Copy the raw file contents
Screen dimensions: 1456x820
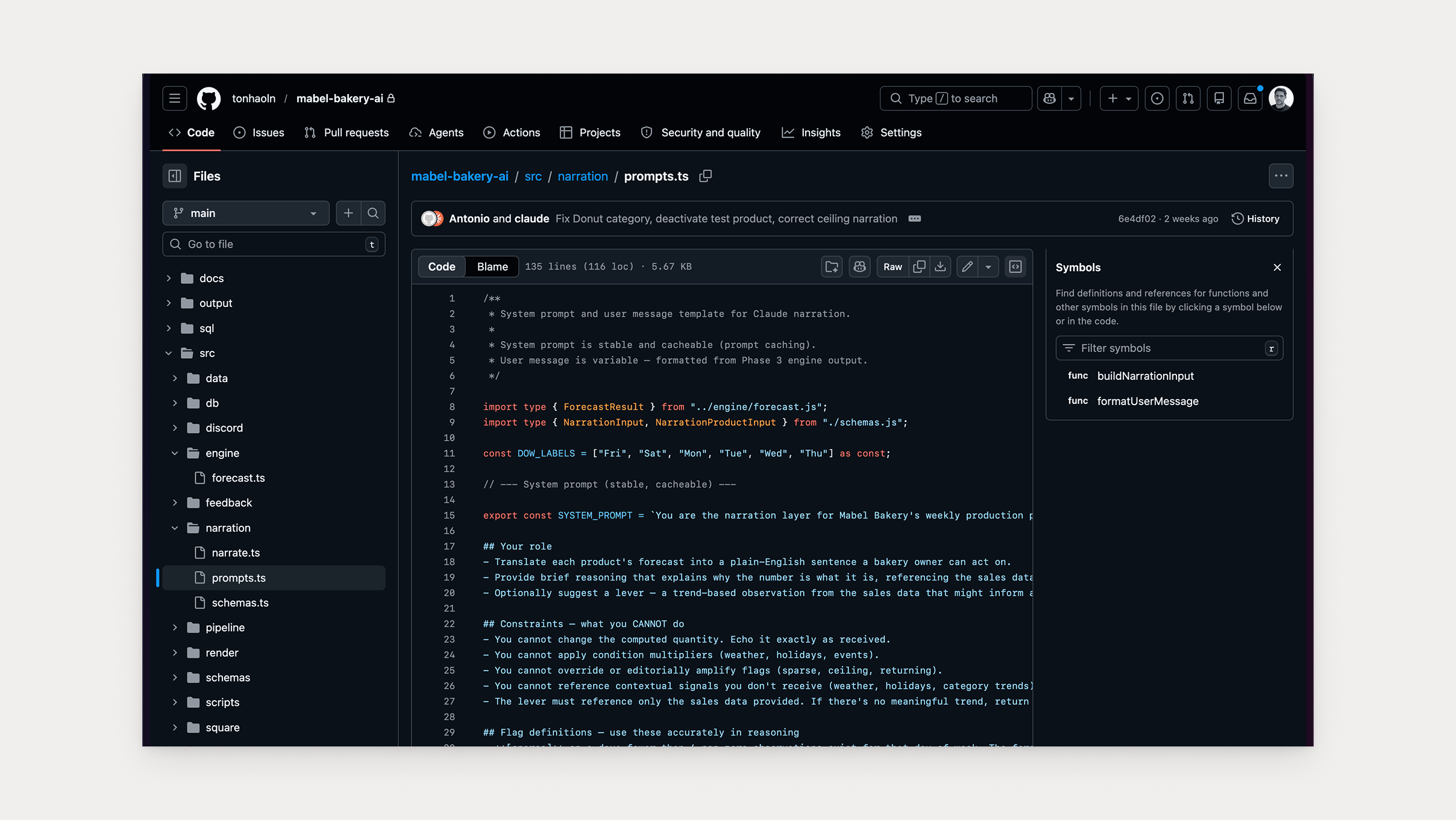pyautogui.click(x=918, y=266)
